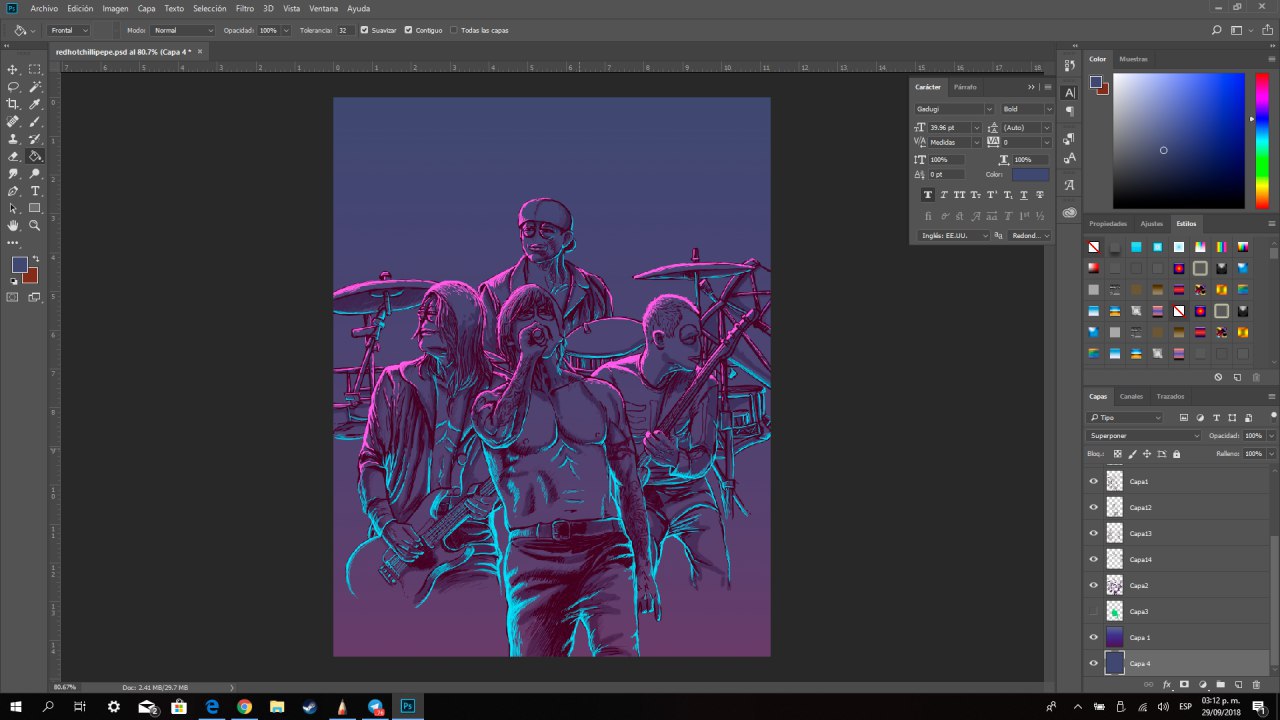
Task: Select the Path Selection tool
Action: coord(13,208)
